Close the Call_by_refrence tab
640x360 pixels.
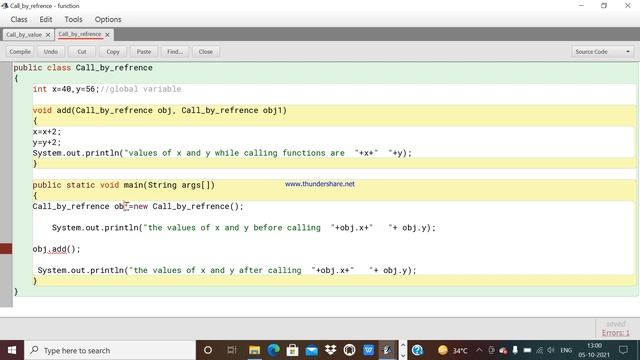point(107,35)
